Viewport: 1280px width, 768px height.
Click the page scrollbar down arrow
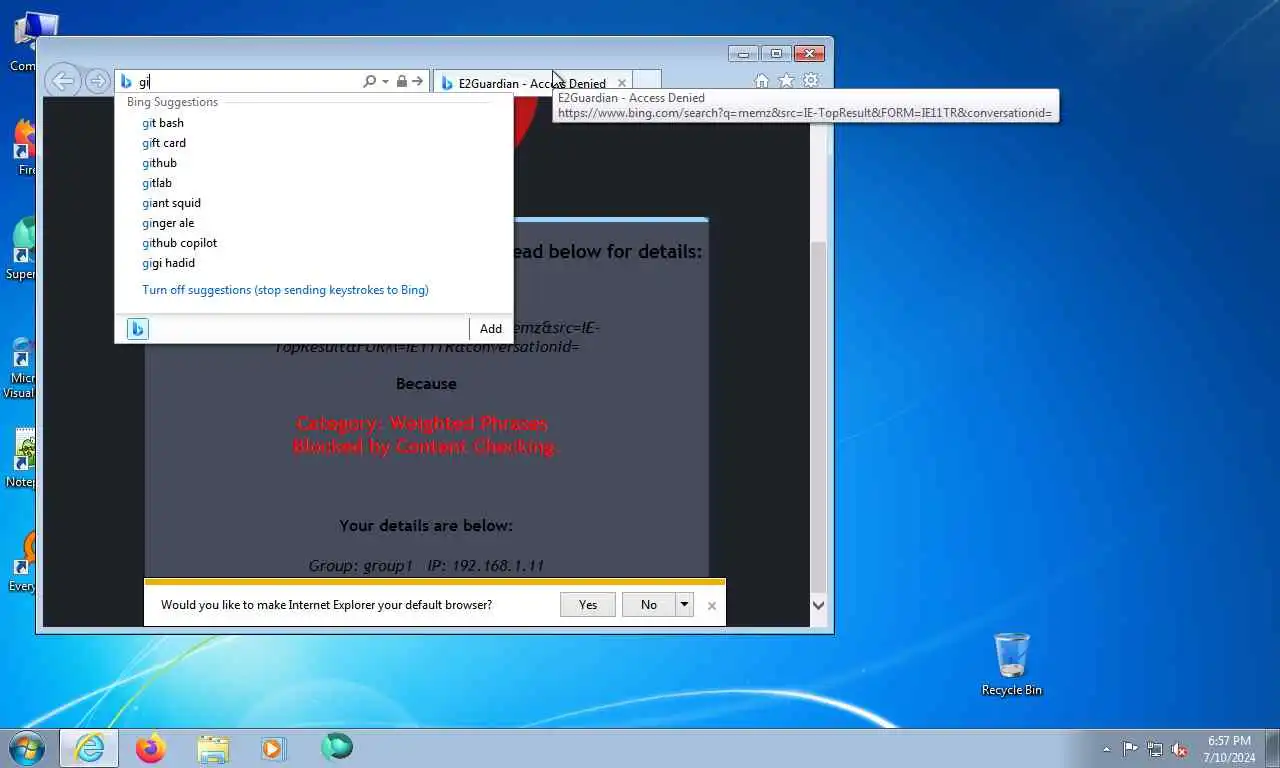(x=818, y=605)
